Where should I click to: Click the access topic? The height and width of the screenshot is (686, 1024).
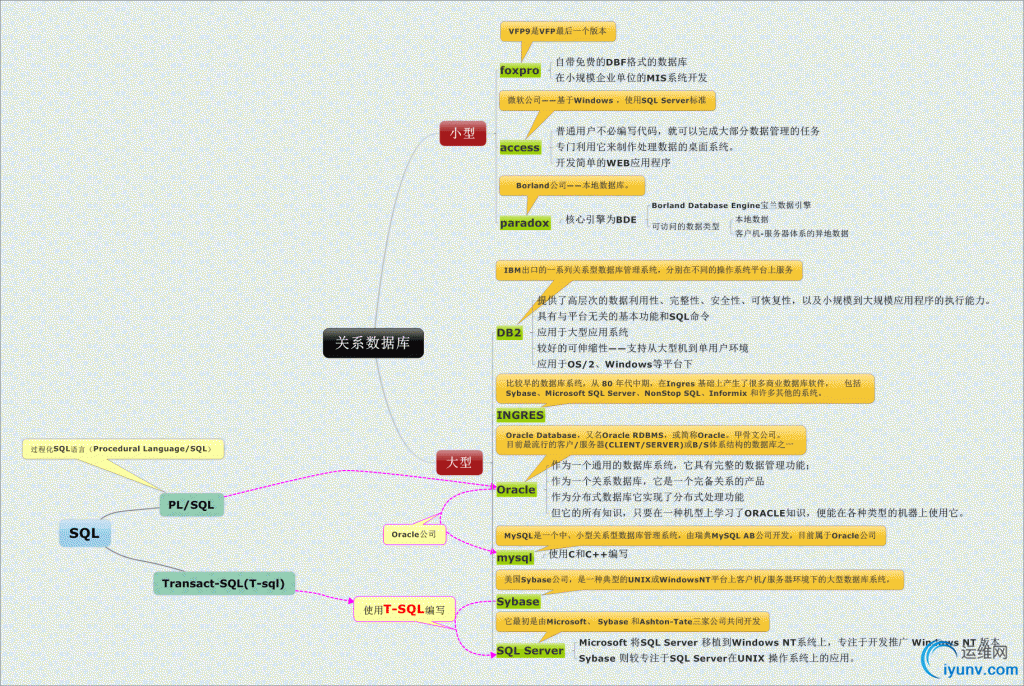point(520,148)
